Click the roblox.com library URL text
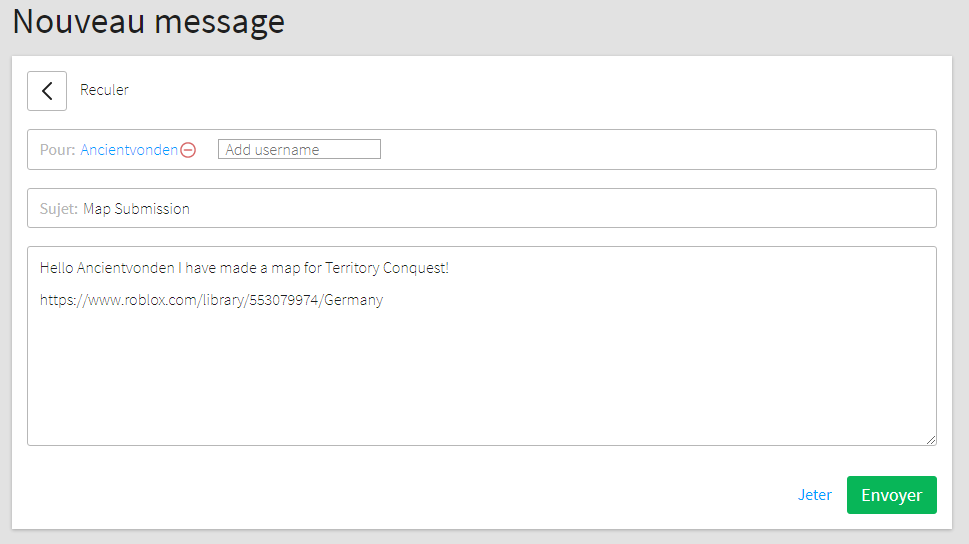969x544 pixels. [x=150, y=299]
